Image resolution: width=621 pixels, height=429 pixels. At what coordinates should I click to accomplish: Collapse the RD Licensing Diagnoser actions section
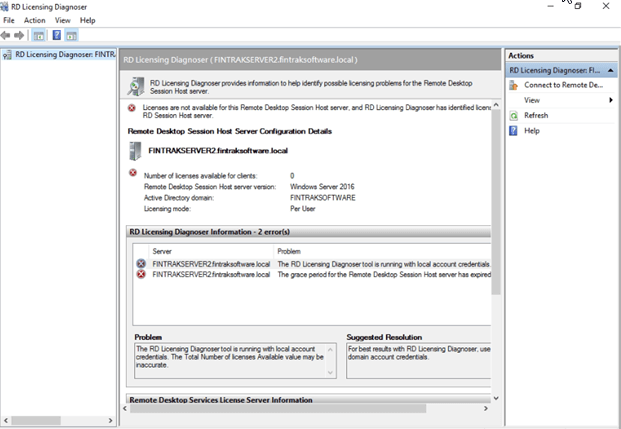610,71
